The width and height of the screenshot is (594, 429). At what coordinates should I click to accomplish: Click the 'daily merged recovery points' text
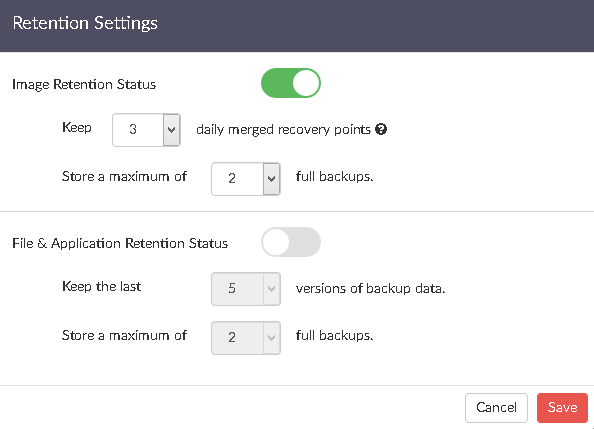[x=283, y=130]
